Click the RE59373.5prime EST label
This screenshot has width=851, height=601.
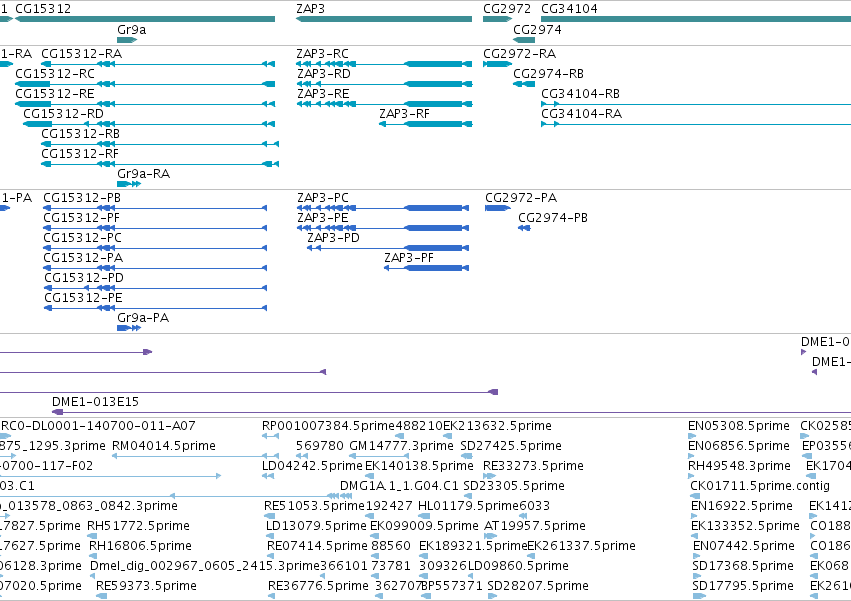point(147,586)
